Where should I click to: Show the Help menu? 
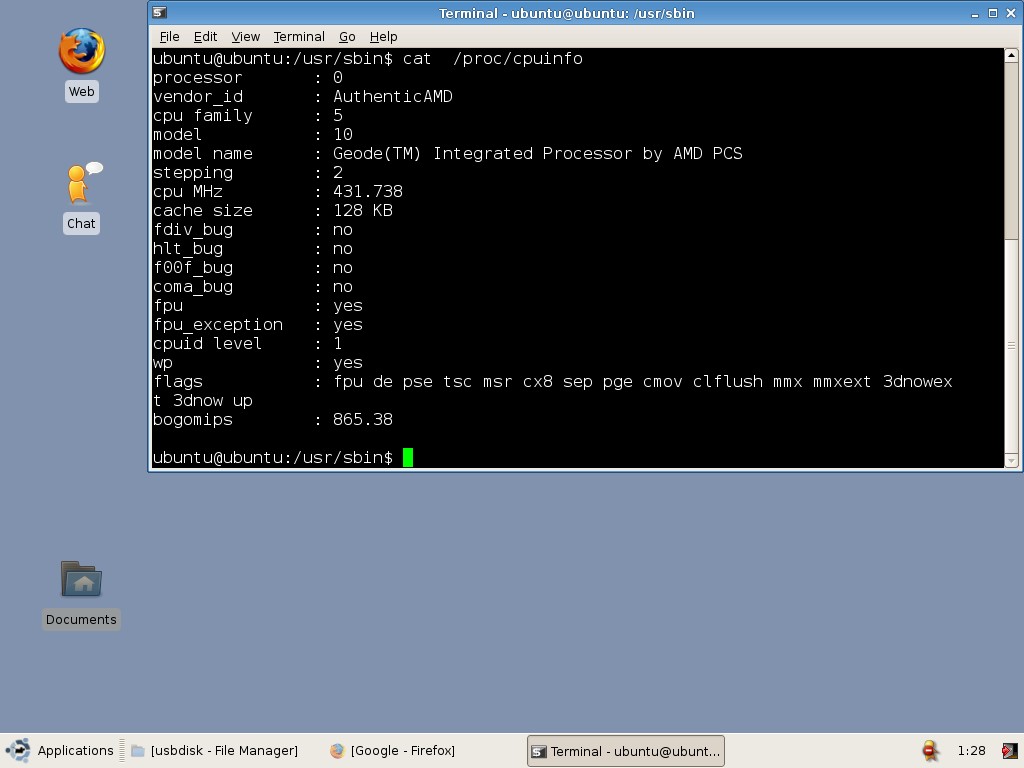(x=383, y=36)
